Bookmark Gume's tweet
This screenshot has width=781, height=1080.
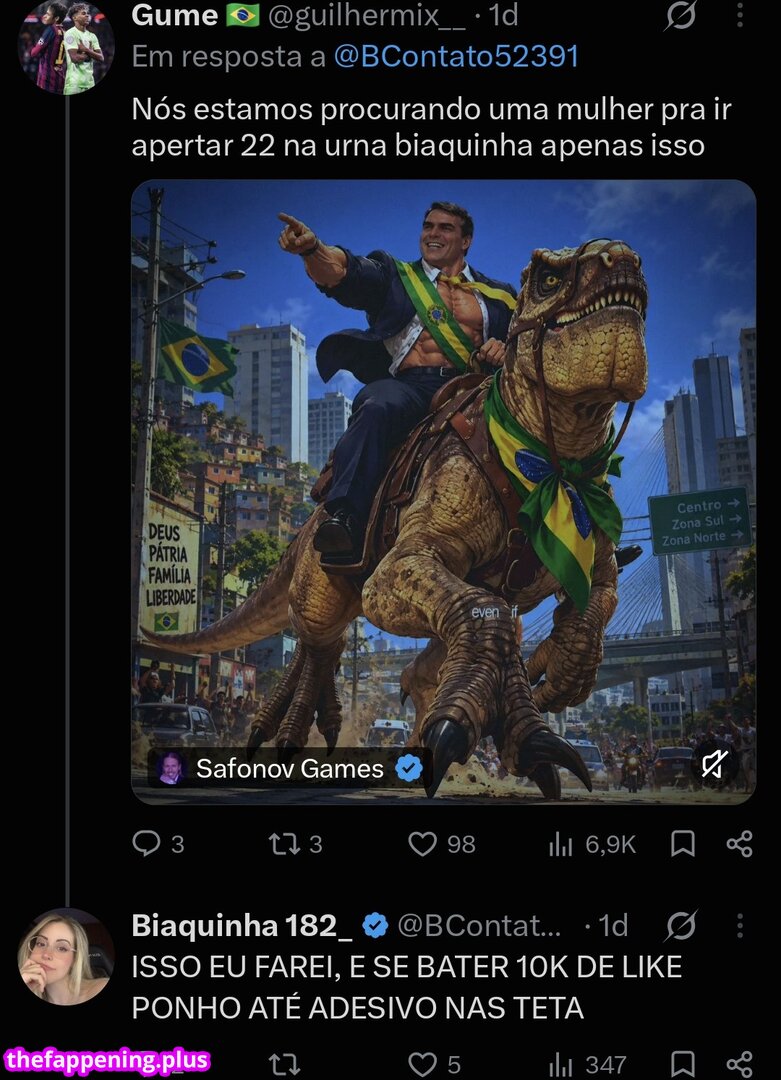(683, 844)
